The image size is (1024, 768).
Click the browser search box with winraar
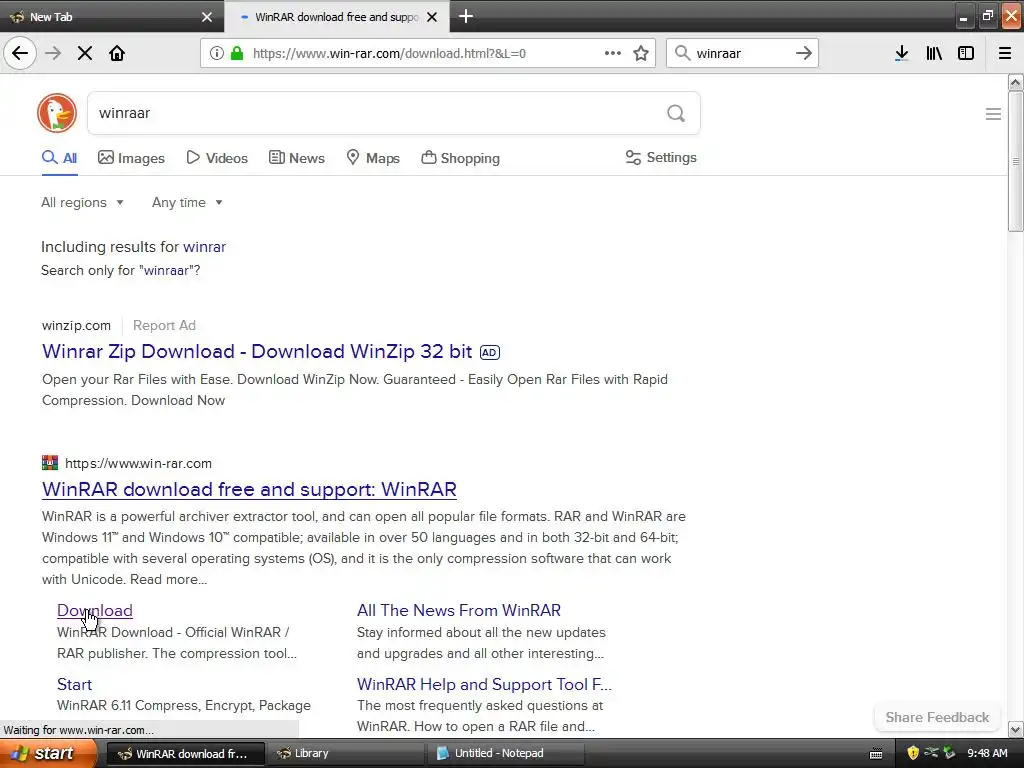741,54
